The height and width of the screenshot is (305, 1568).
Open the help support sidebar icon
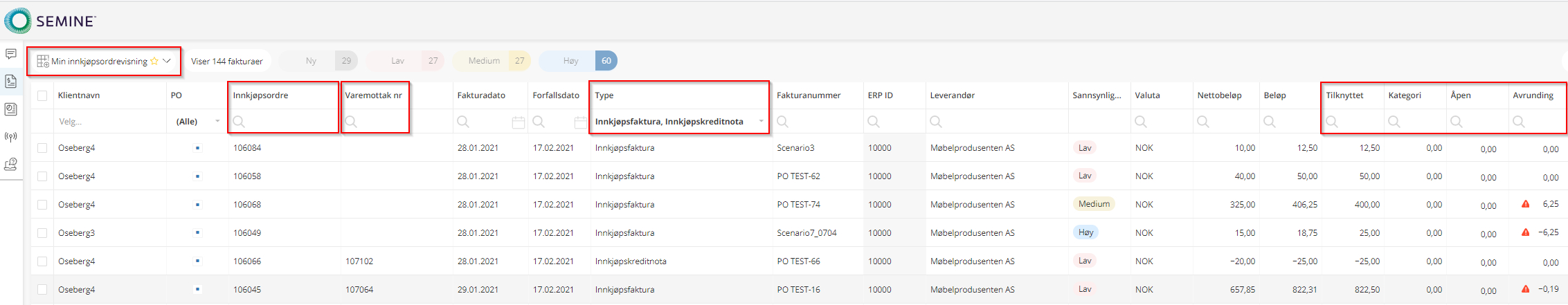tap(11, 165)
